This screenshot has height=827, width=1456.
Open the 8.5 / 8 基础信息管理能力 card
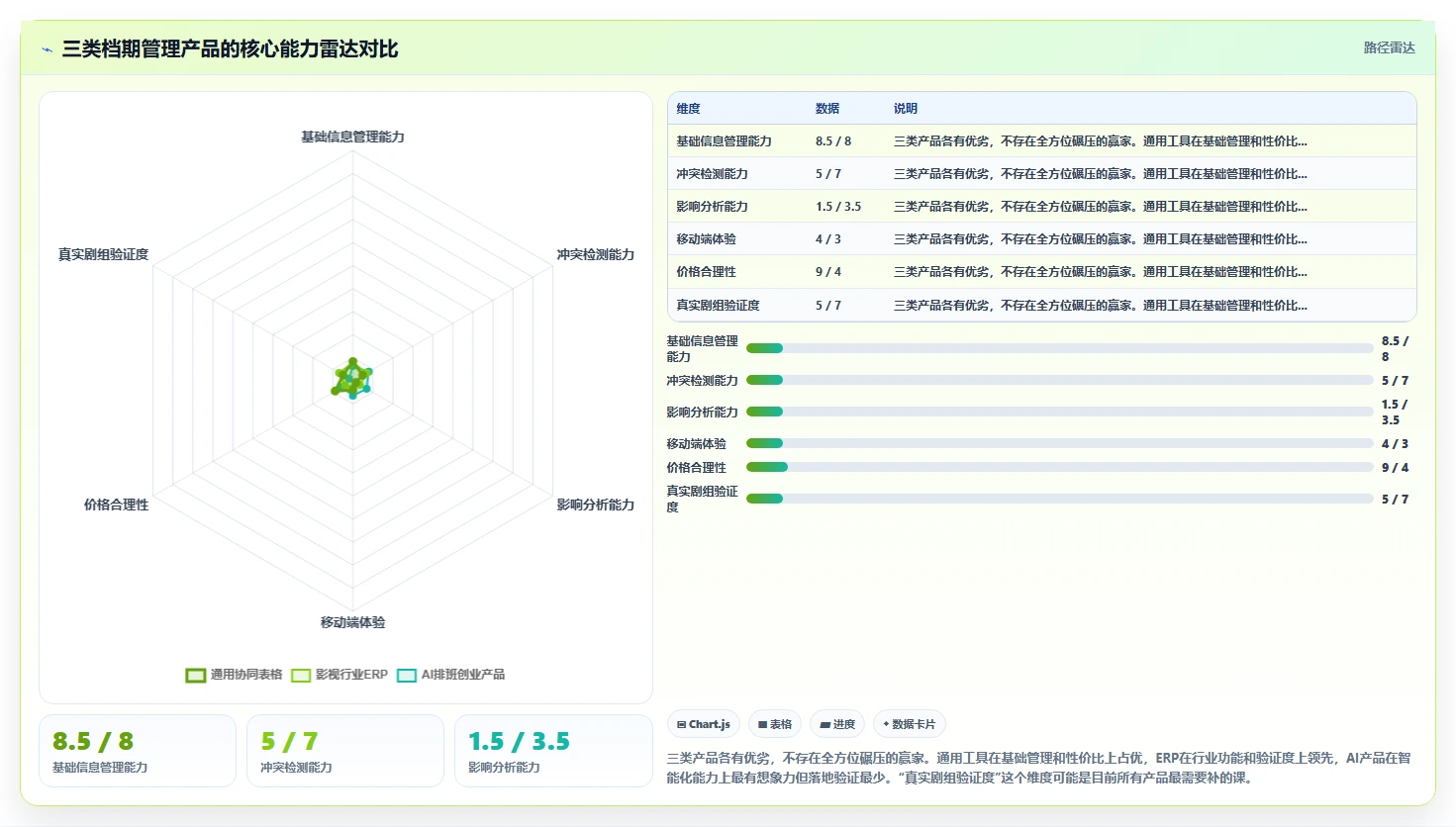tap(138, 751)
